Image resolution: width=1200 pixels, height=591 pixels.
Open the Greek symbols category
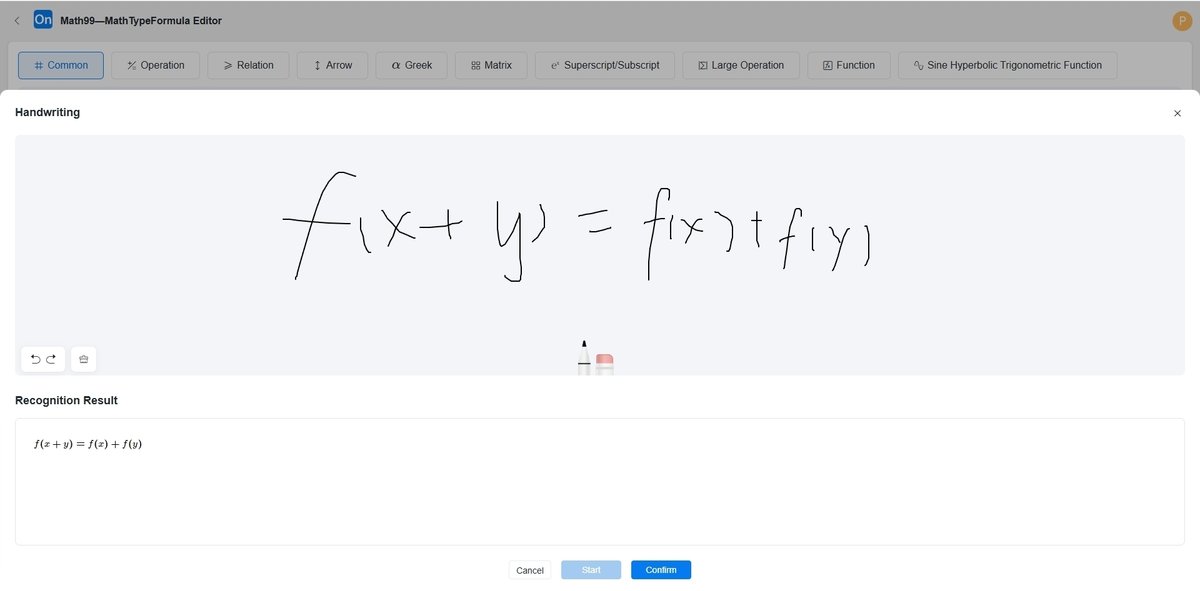[411, 64]
